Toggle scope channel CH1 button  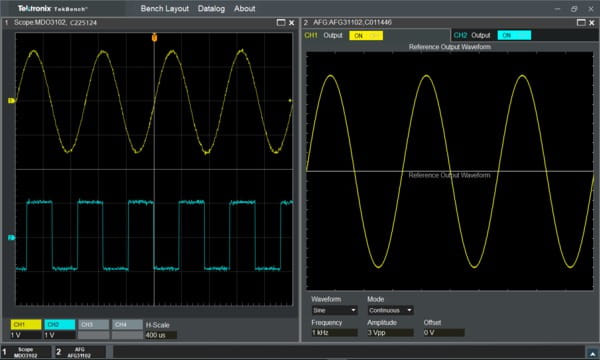coord(26,324)
